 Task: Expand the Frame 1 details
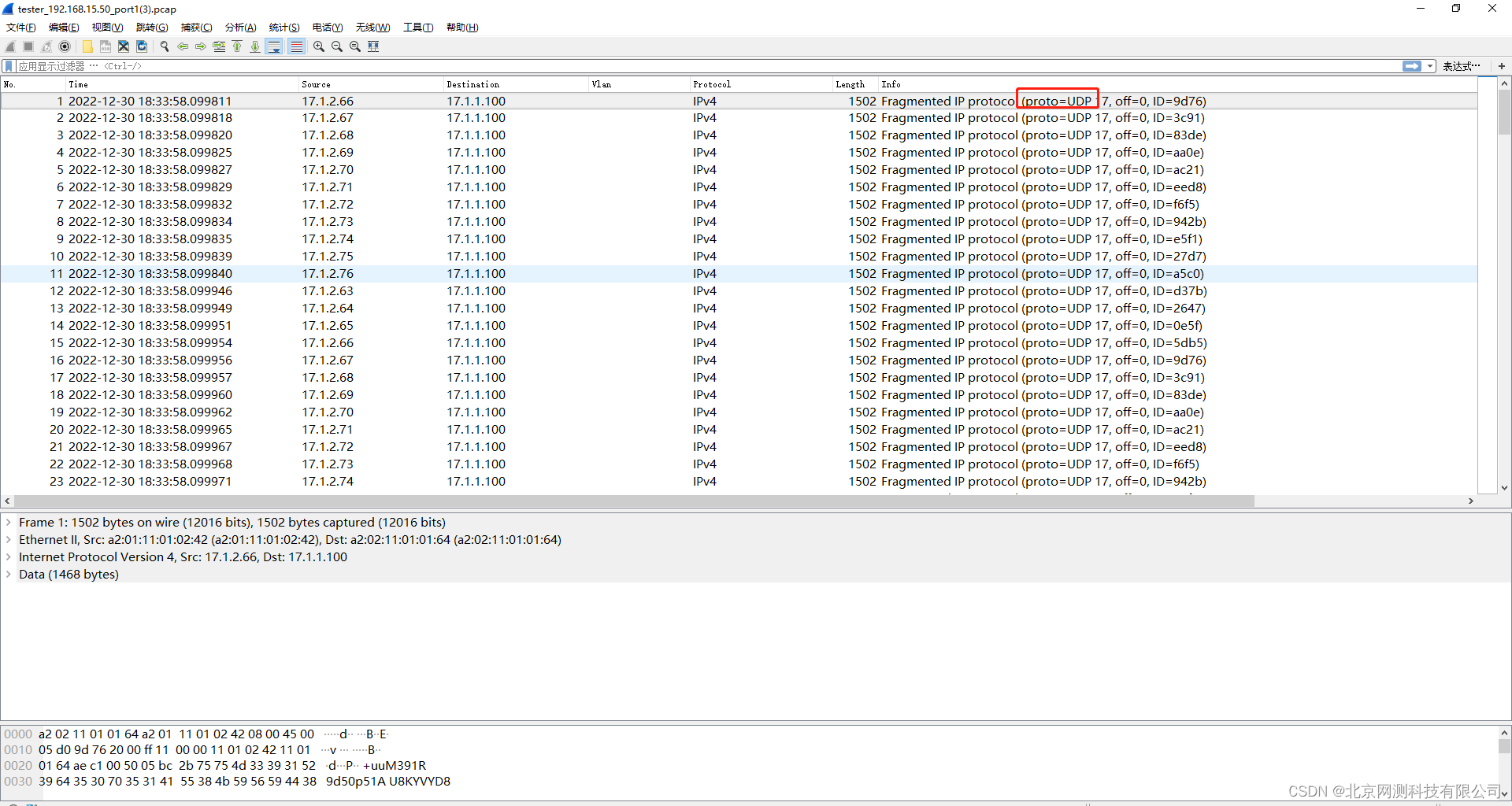[x=9, y=523]
